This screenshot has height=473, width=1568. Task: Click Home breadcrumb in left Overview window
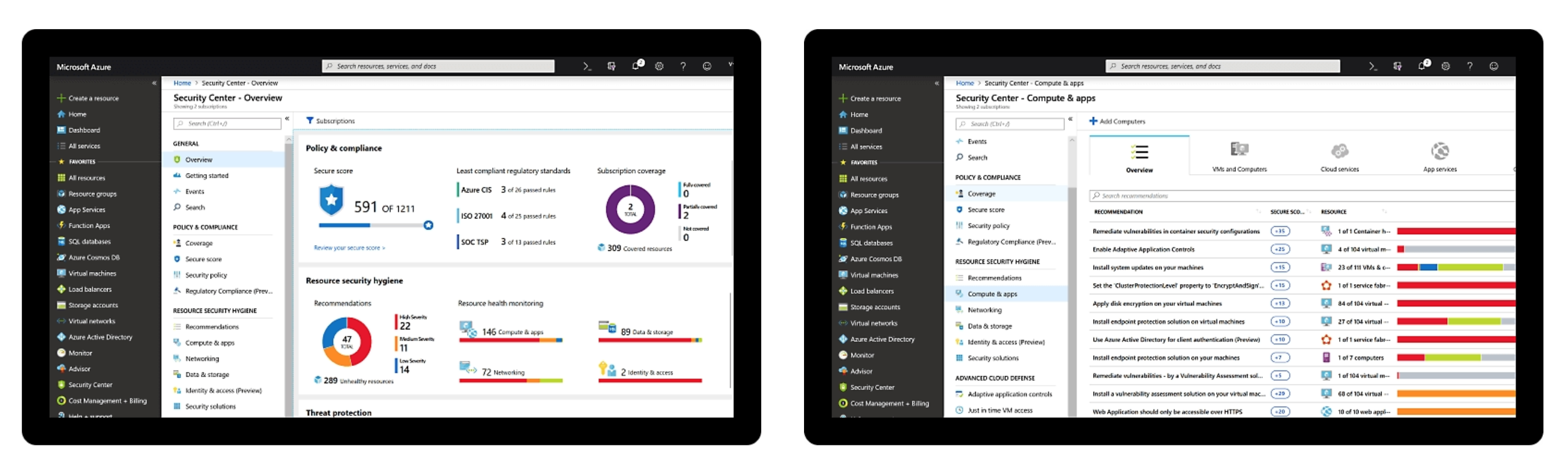point(182,83)
